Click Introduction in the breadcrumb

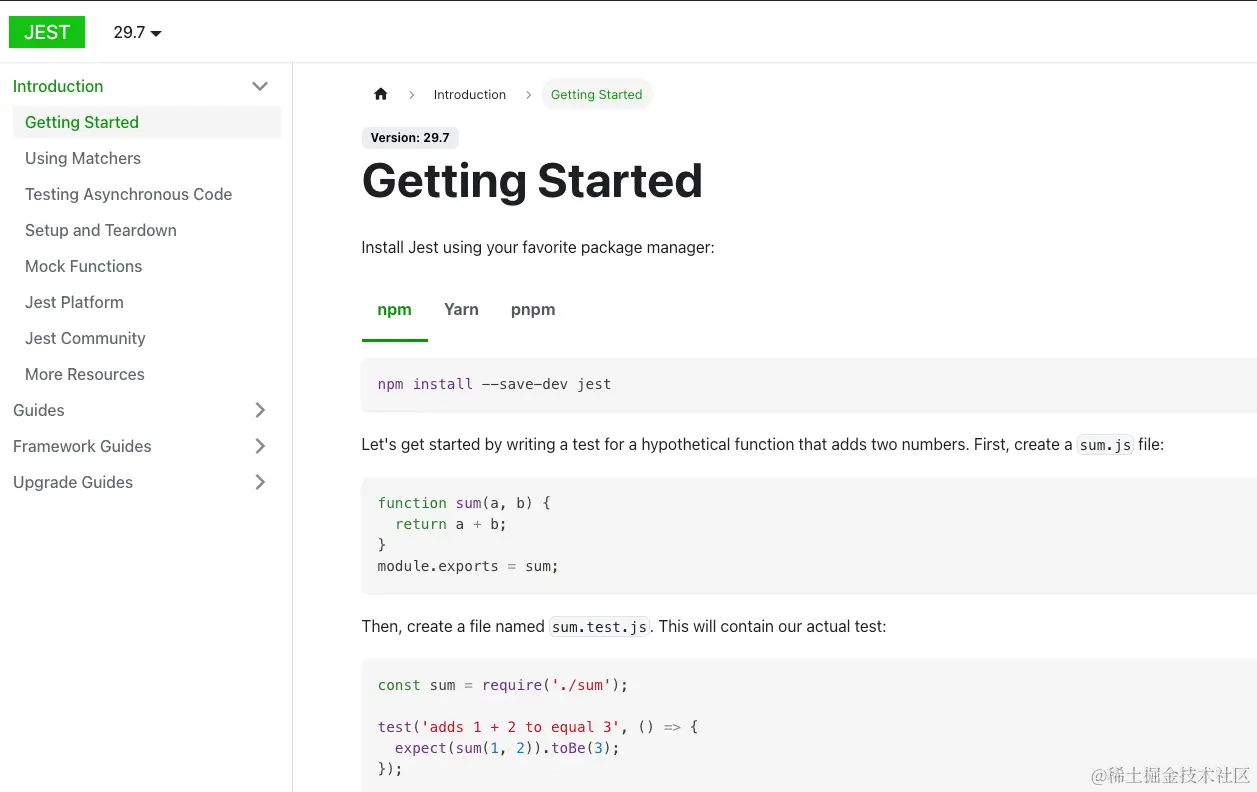click(470, 95)
